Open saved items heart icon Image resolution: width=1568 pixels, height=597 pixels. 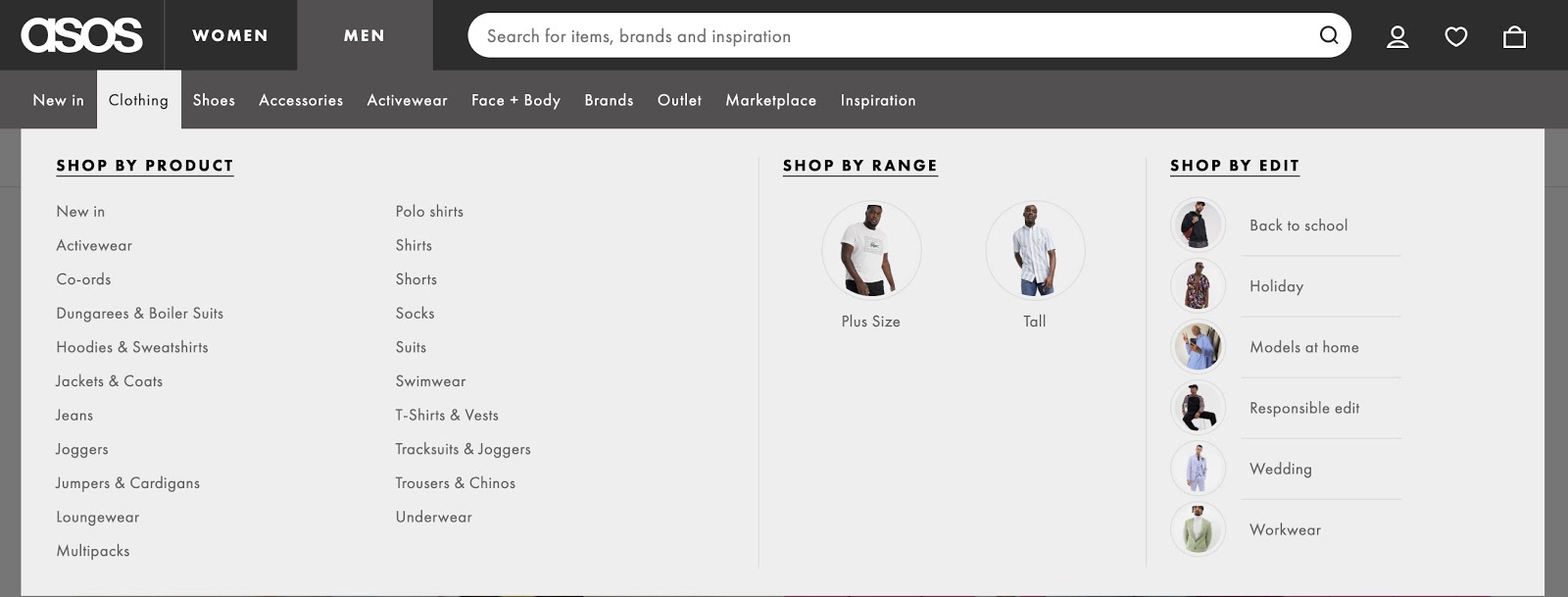tap(1456, 36)
